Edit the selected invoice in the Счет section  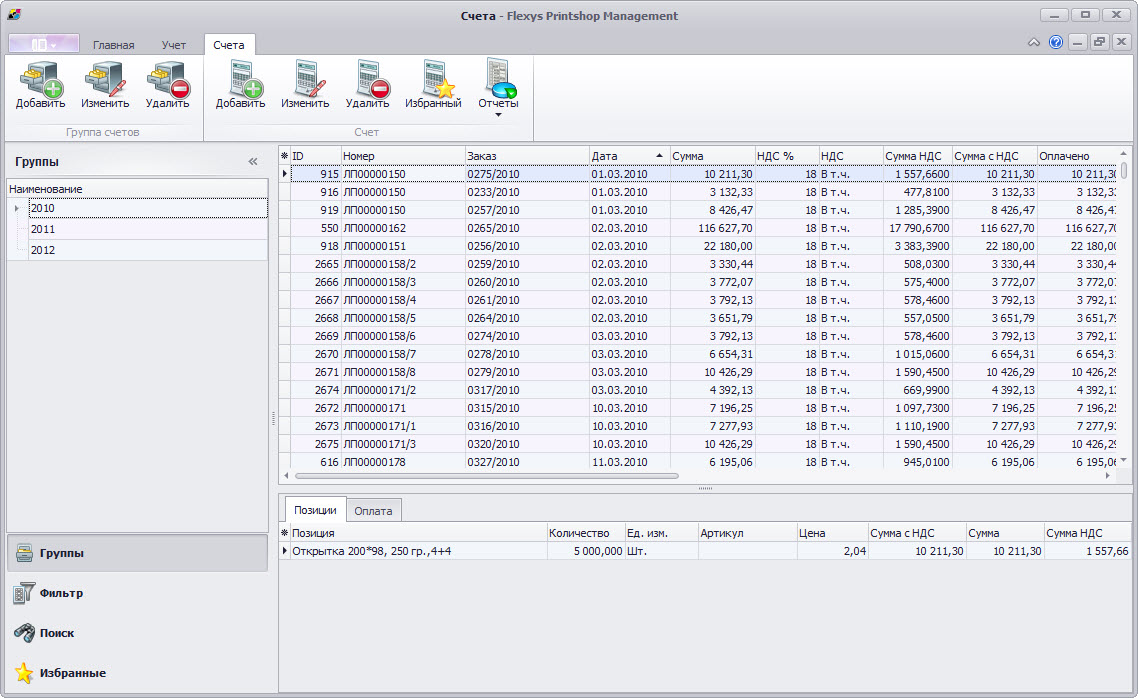[x=305, y=86]
